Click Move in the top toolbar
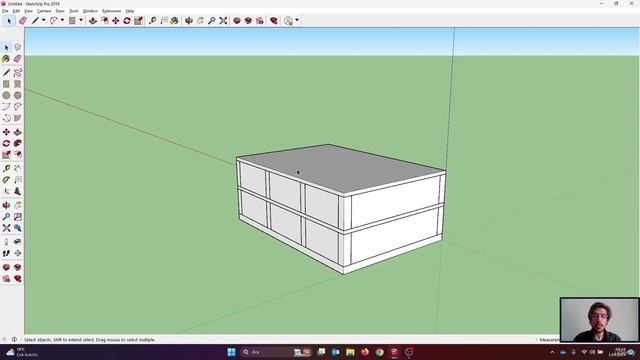The image size is (640, 360). (116, 20)
